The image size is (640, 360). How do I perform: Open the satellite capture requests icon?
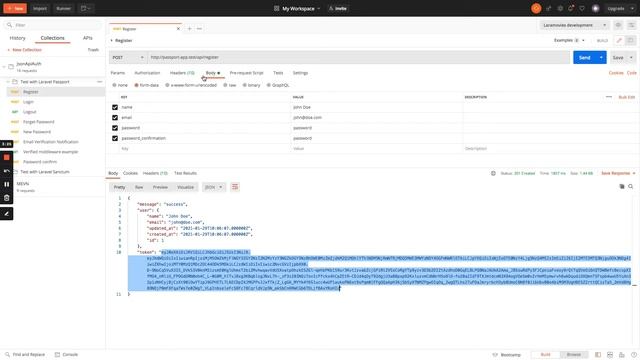click(549, 9)
